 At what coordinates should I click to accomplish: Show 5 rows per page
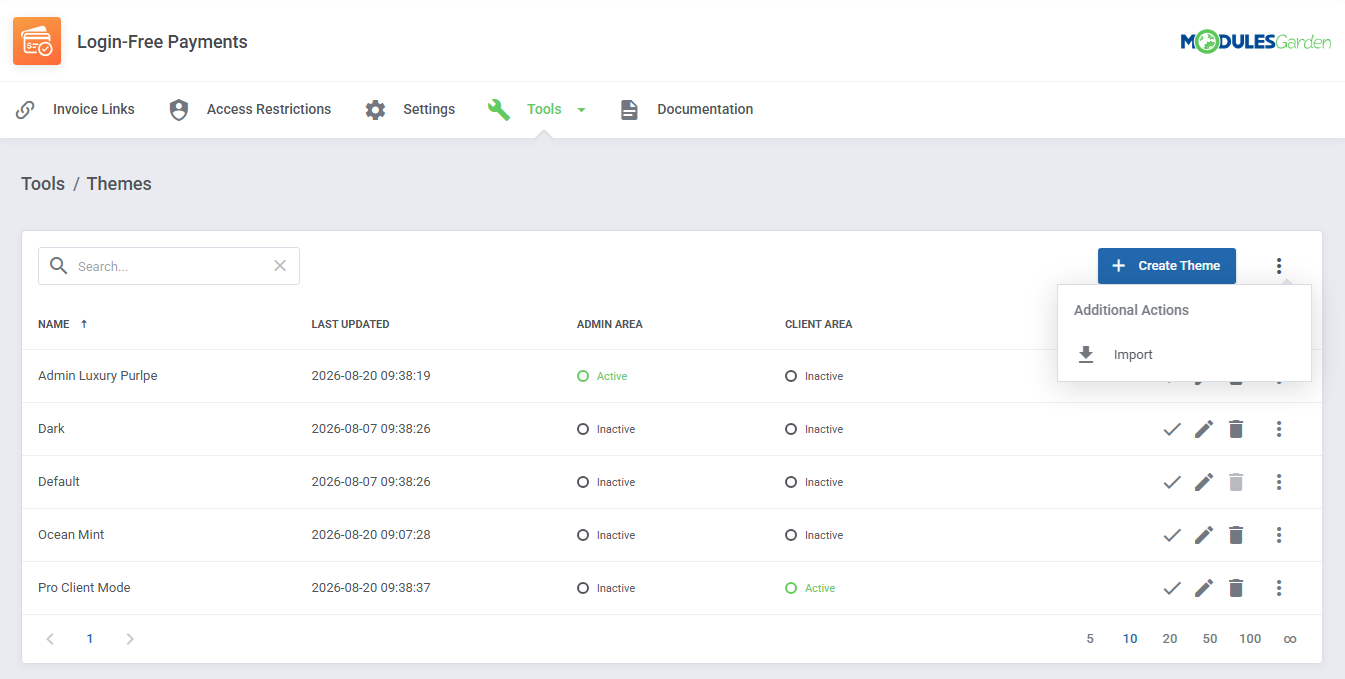(1090, 639)
